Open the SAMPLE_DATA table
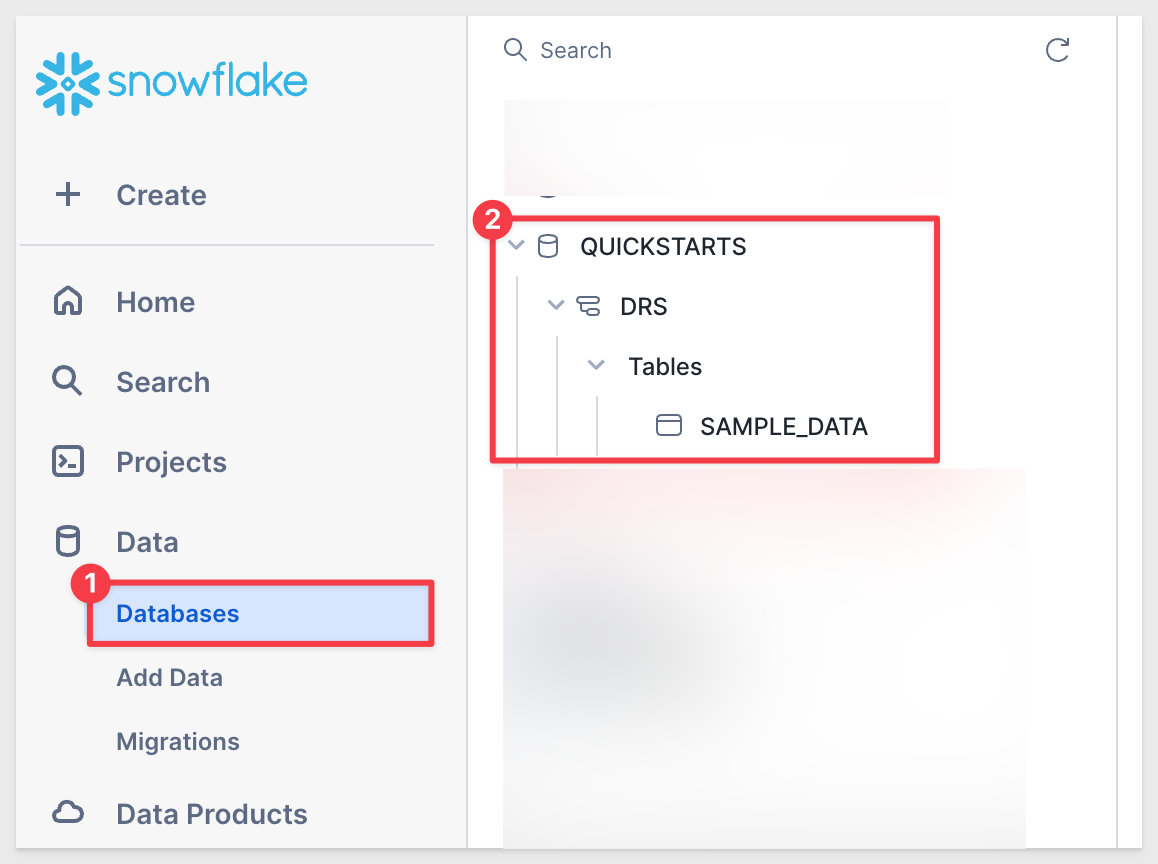This screenshot has width=1158, height=864. [x=784, y=426]
